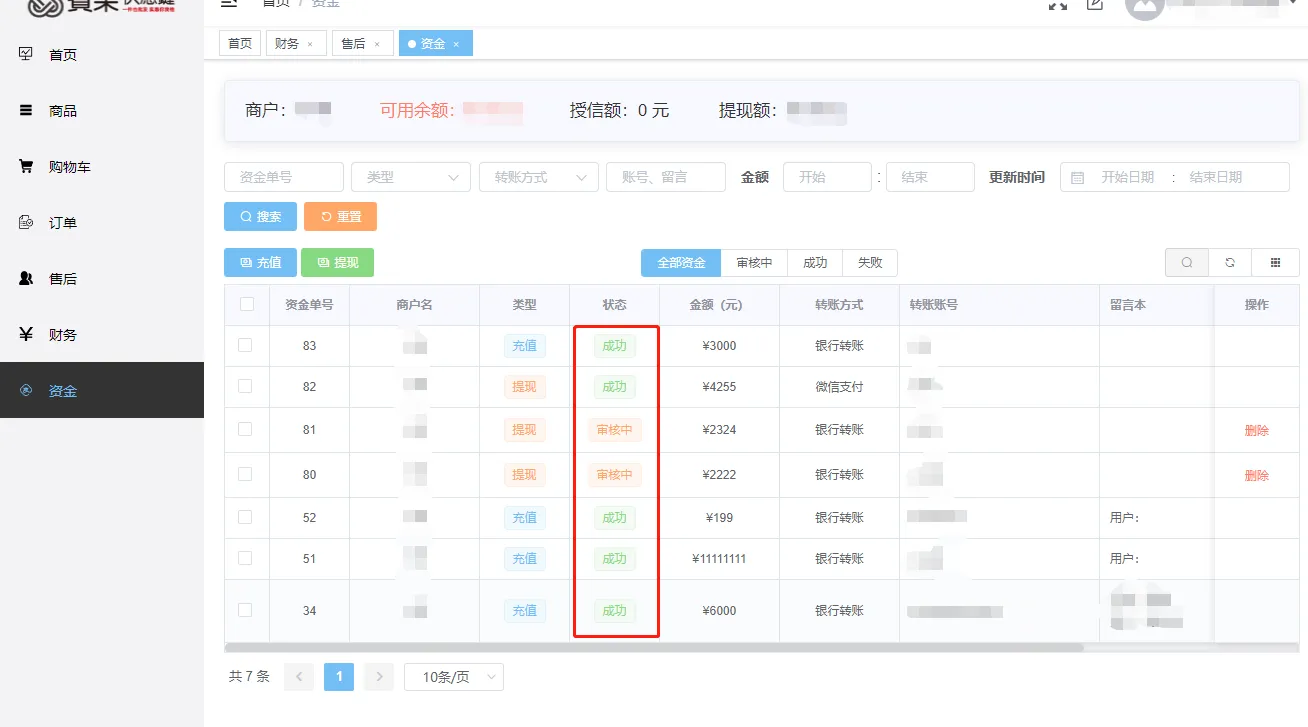Image resolution: width=1308 pixels, height=727 pixels.
Task: Focus the 资金单号 input field
Action: point(284,177)
